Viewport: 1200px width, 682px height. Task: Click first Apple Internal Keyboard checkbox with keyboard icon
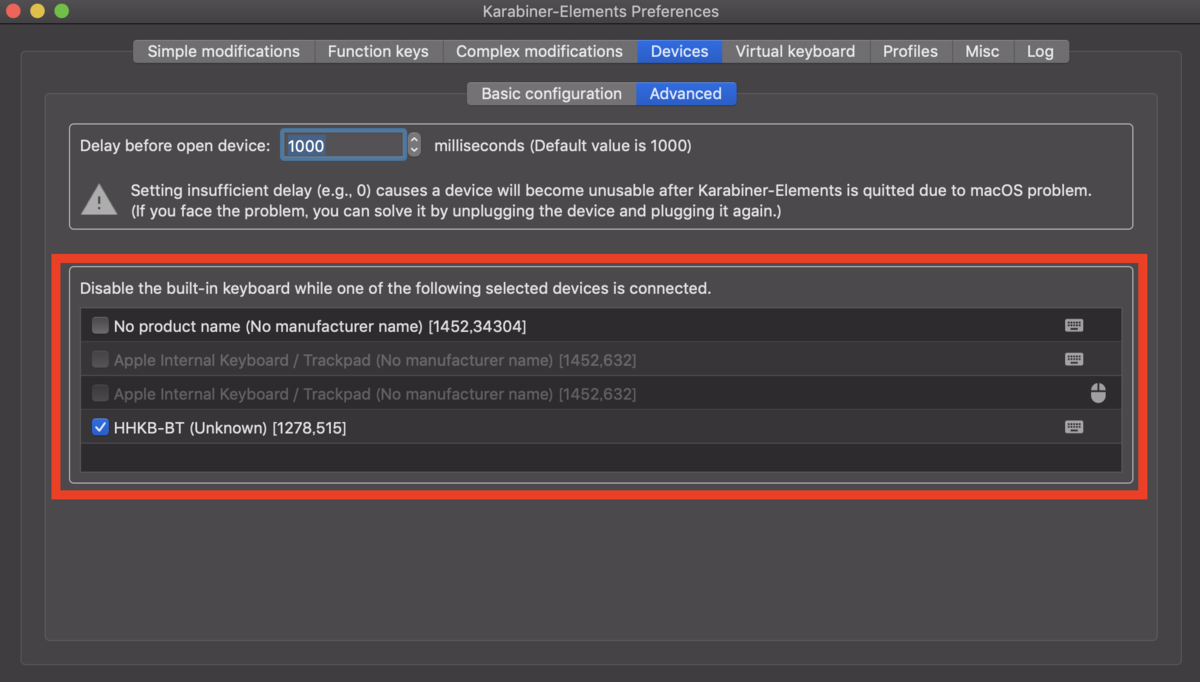click(x=100, y=359)
